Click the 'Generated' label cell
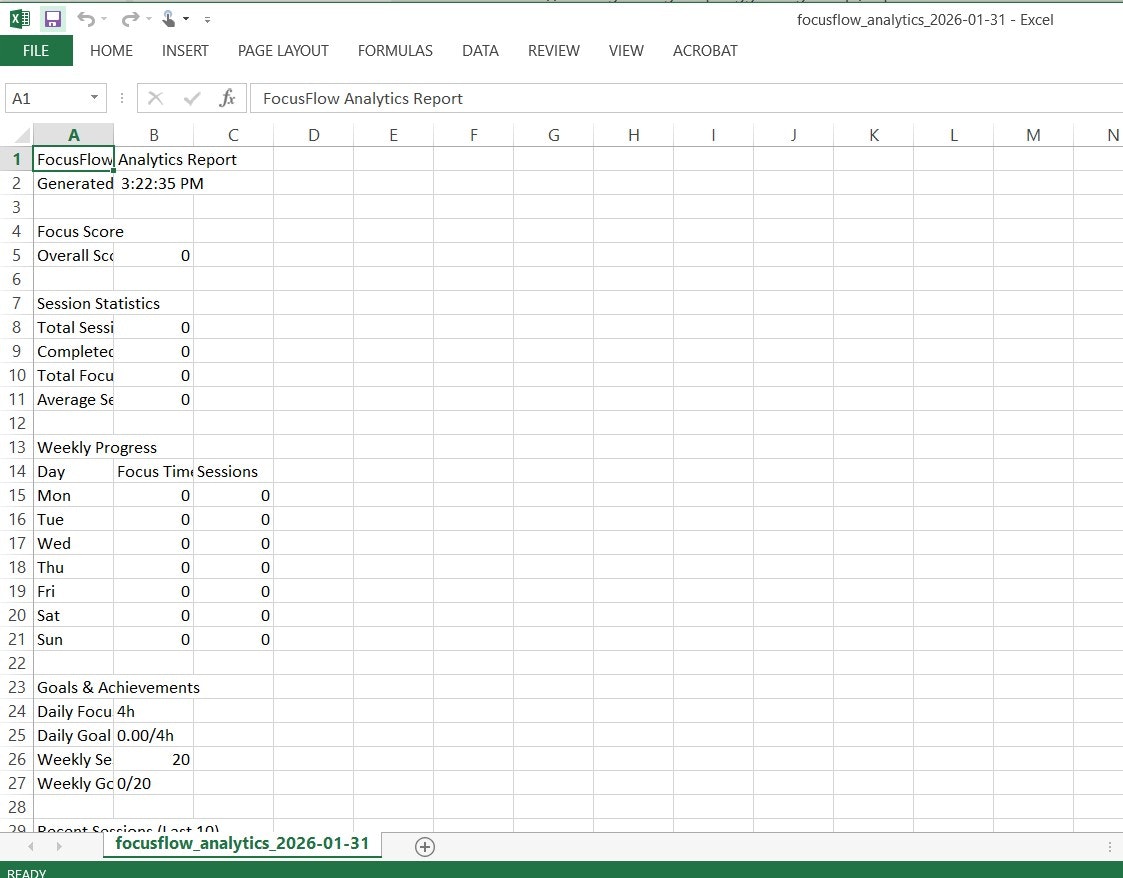Image resolution: width=1123 pixels, height=878 pixels. [73, 183]
